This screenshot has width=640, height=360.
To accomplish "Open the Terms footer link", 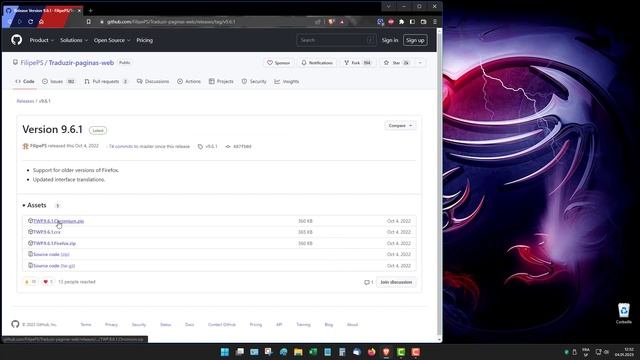I will [86, 324].
